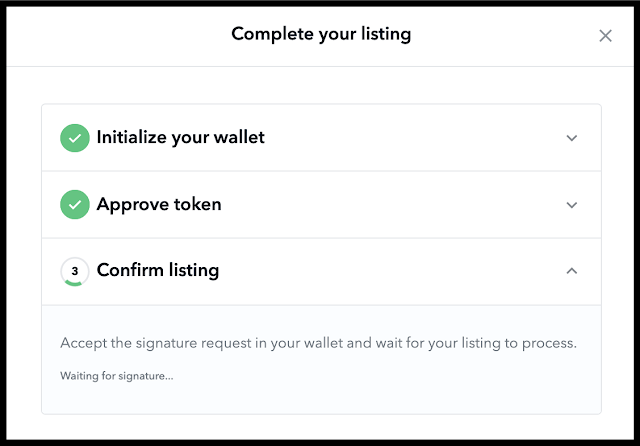Screen dimensions: 640x446
Task: Open the Initialize your wallet step heading
Action: pyautogui.click(x=180, y=138)
